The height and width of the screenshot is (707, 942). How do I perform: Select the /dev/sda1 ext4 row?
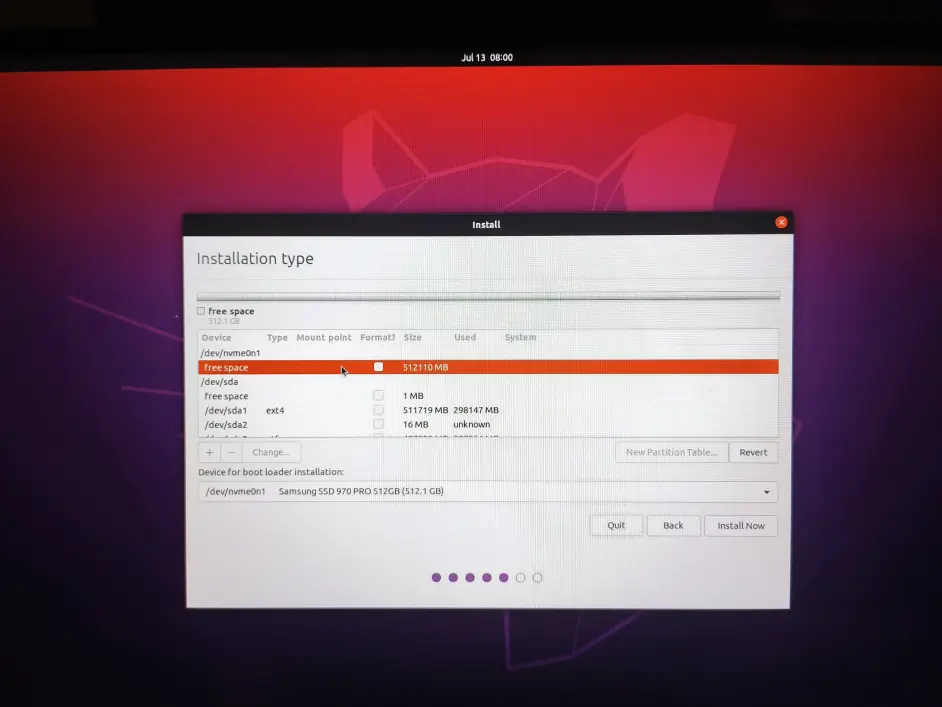(x=488, y=410)
